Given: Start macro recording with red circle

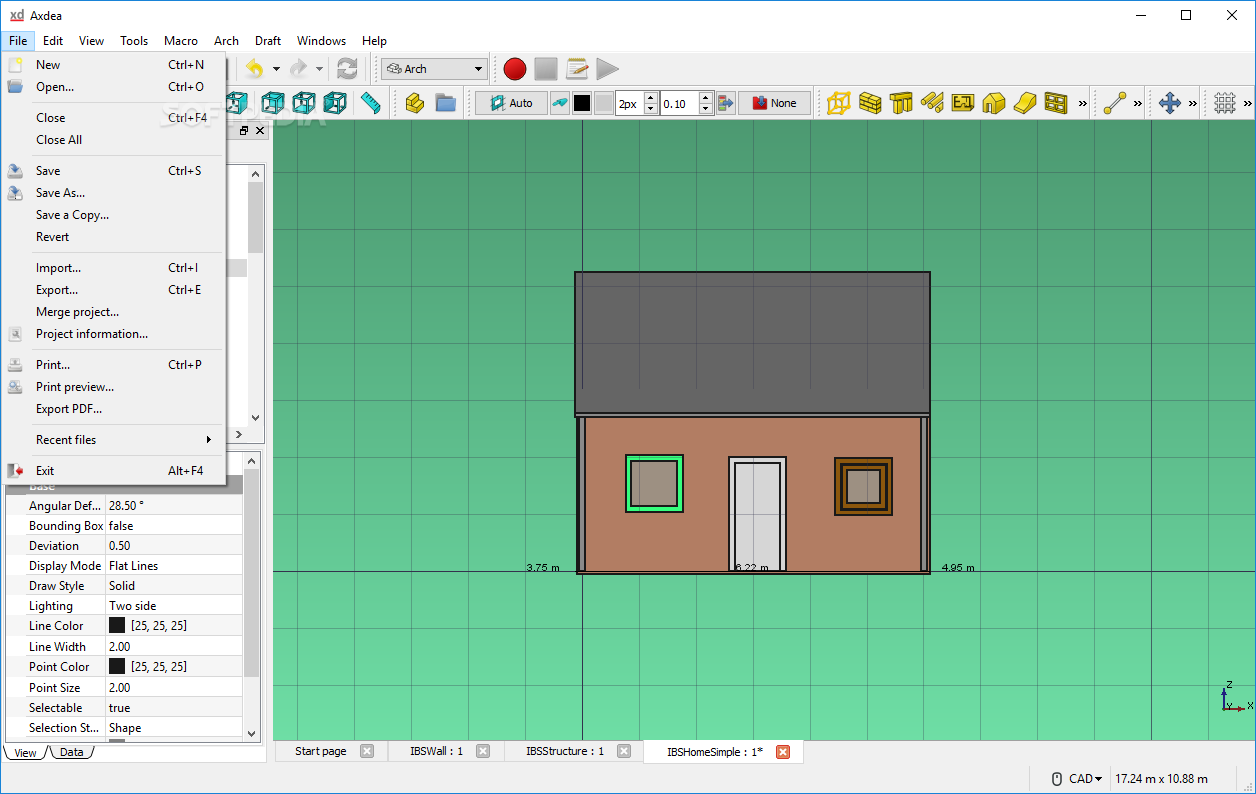Looking at the screenshot, I should [x=515, y=69].
